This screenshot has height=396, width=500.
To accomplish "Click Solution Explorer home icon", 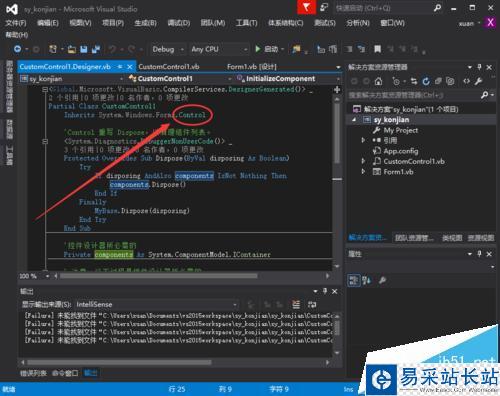I will click(378, 81).
